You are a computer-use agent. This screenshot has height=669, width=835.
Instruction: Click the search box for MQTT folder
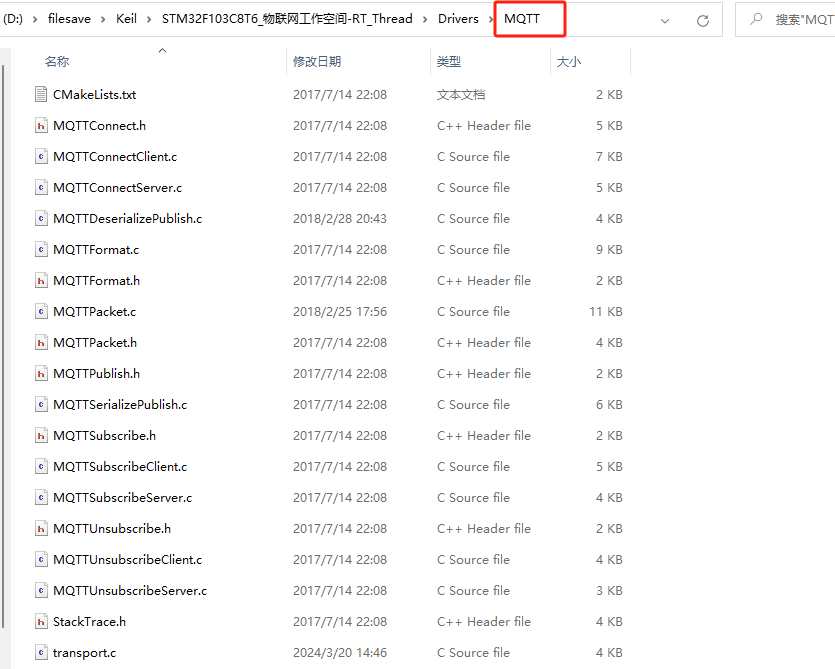tap(785, 20)
